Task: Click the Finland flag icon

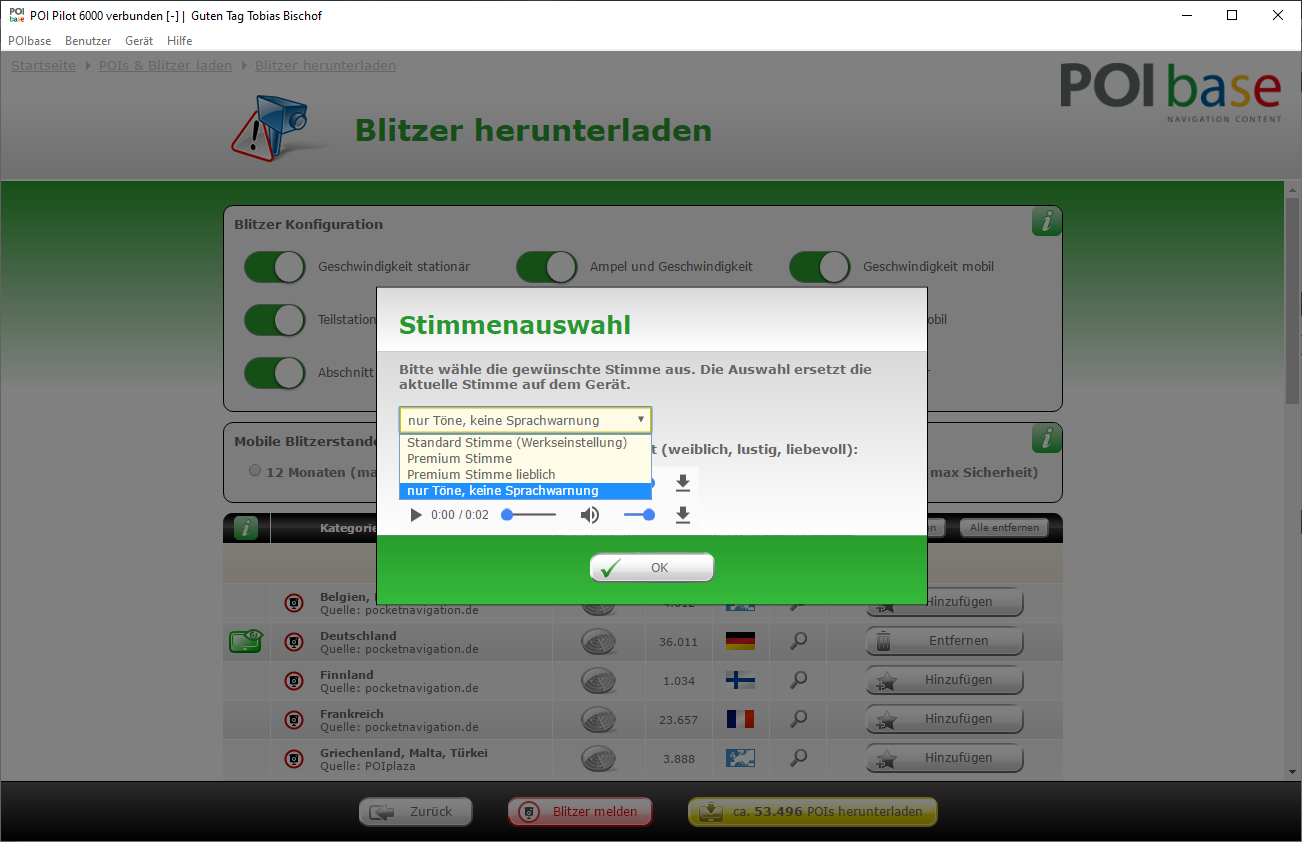Action: [740, 680]
